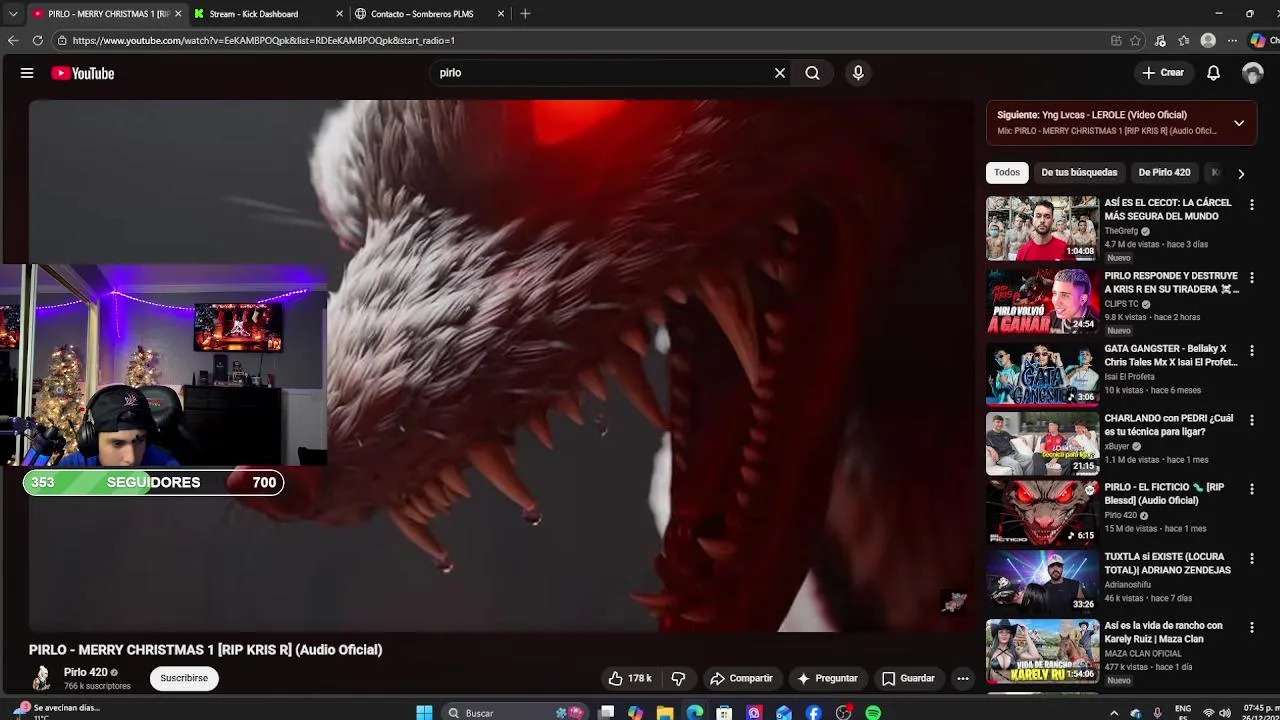Click the PIRLO - MERRY CHRISTMAS video title
Viewport: 1280px width, 720px height.
pos(205,650)
